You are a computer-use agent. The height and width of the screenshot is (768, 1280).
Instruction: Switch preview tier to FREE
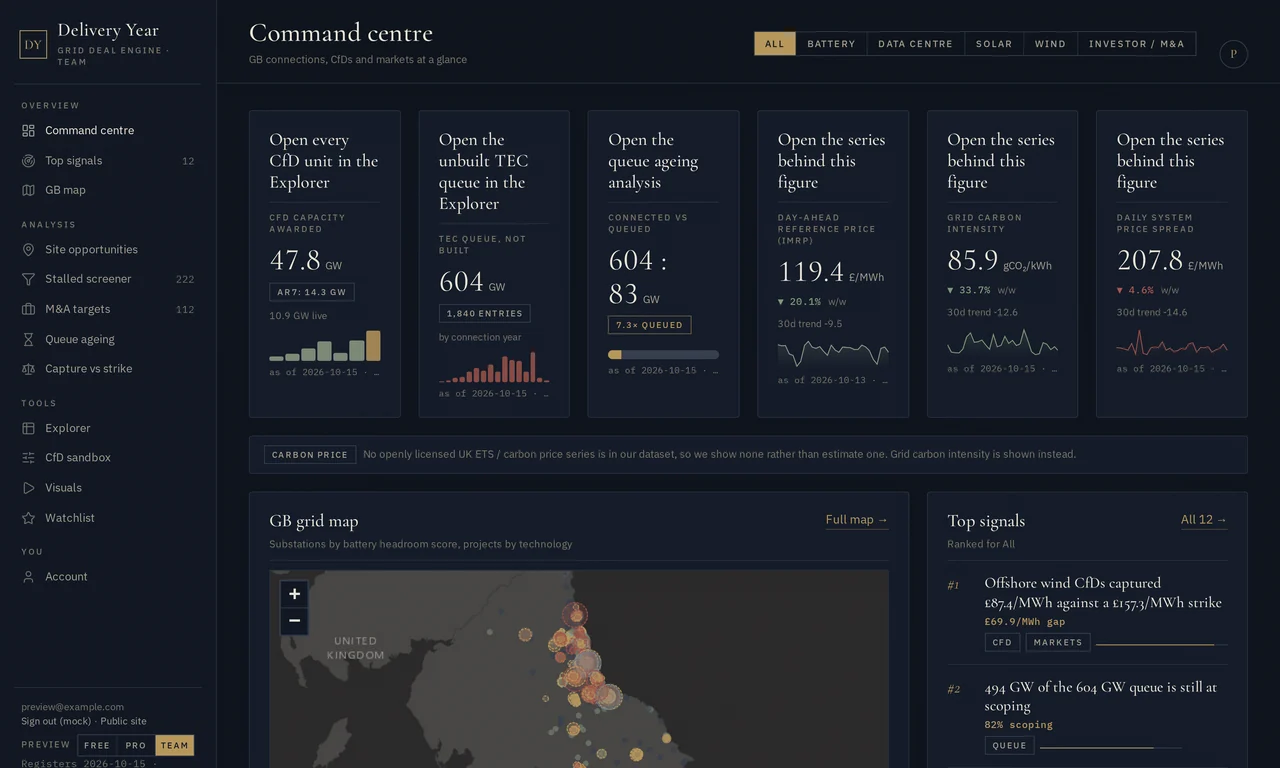click(x=97, y=745)
